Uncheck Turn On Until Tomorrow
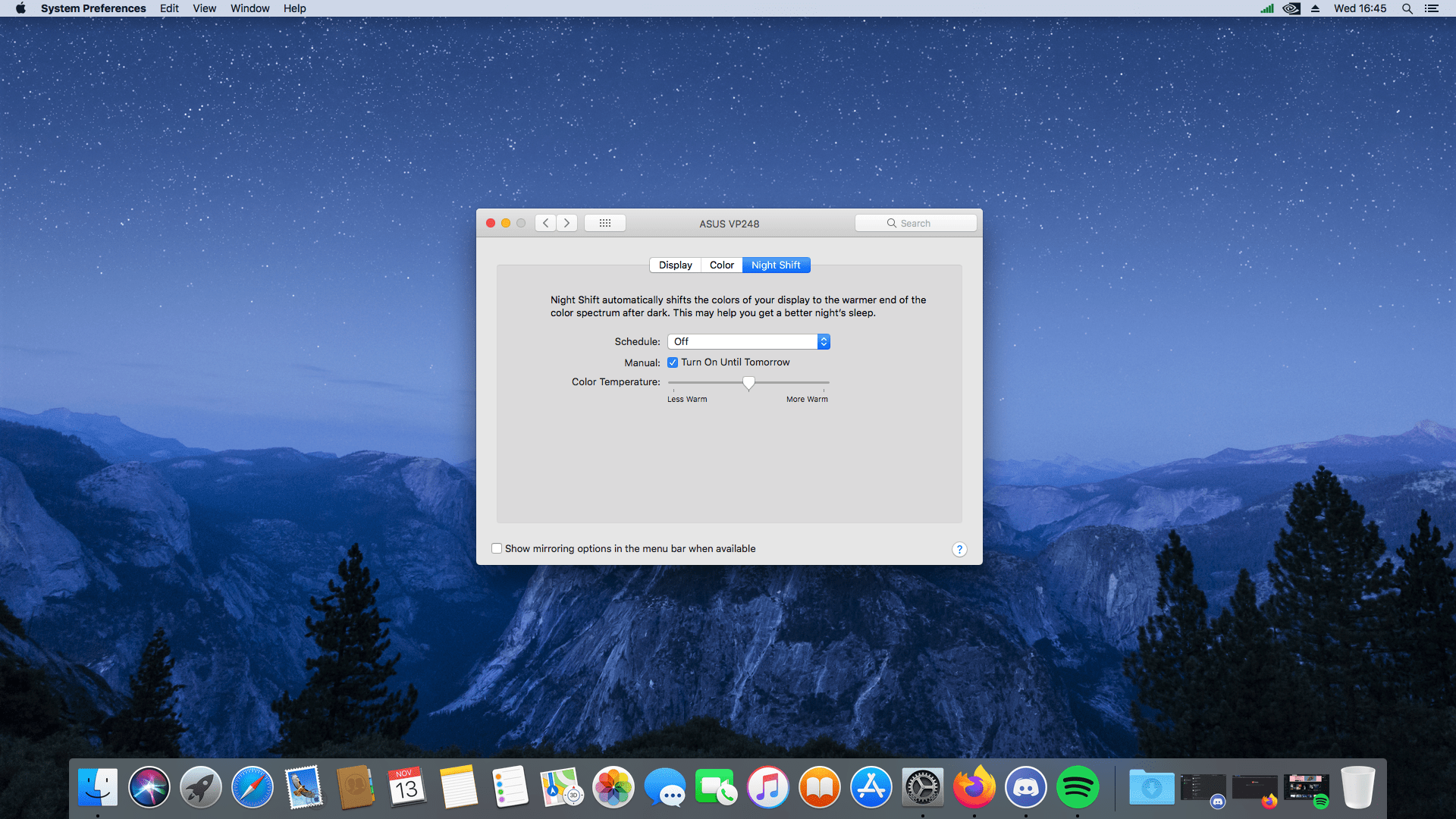This screenshot has width=1456, height=819. 673,362
